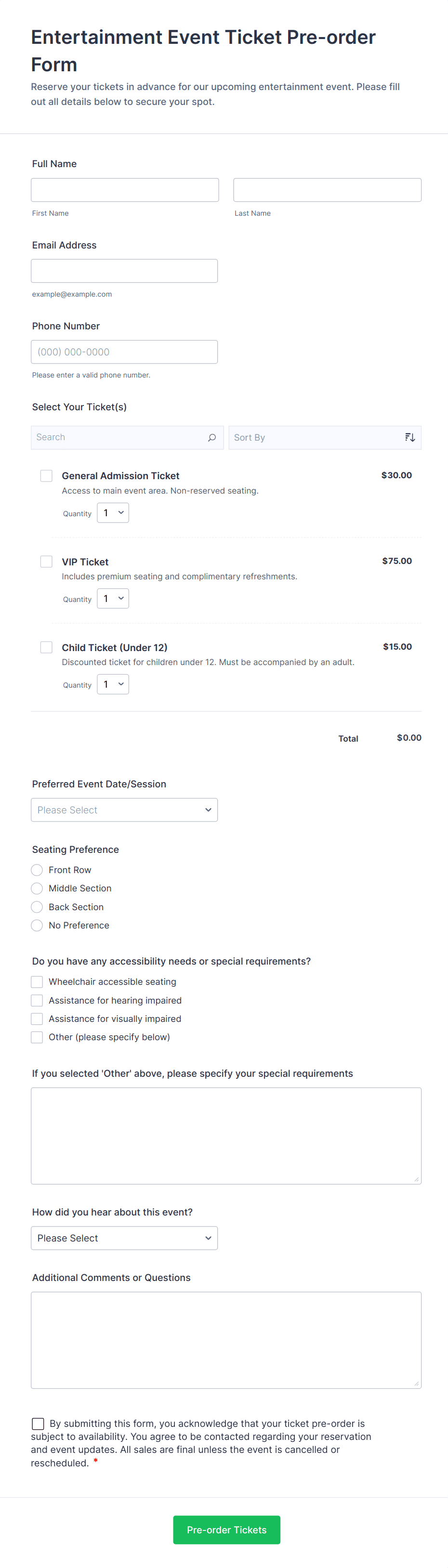
Task: Open the Preferred Event Date/Session dropdown
Action: (x=124, y=810)
